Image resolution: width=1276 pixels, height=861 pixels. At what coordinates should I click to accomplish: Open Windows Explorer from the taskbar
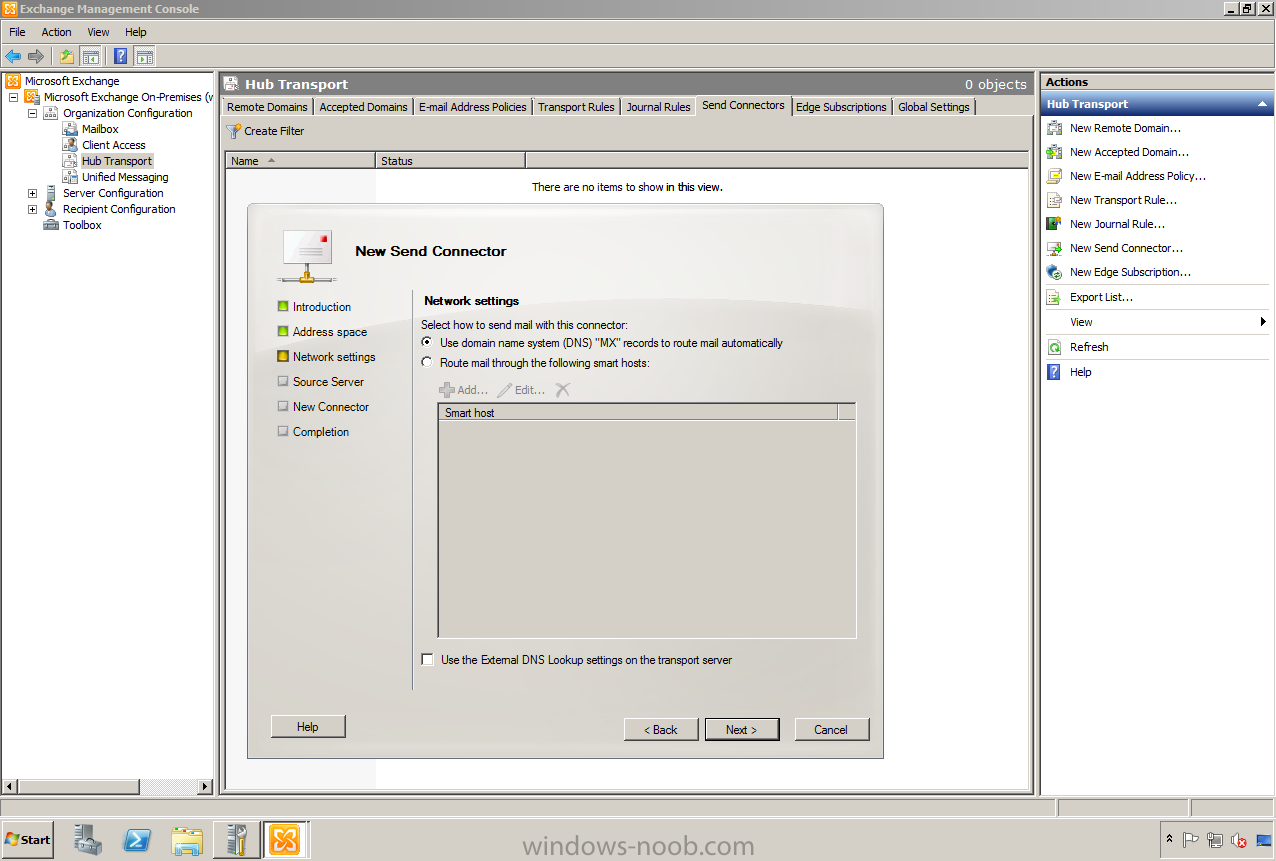(x=186, y=840)
